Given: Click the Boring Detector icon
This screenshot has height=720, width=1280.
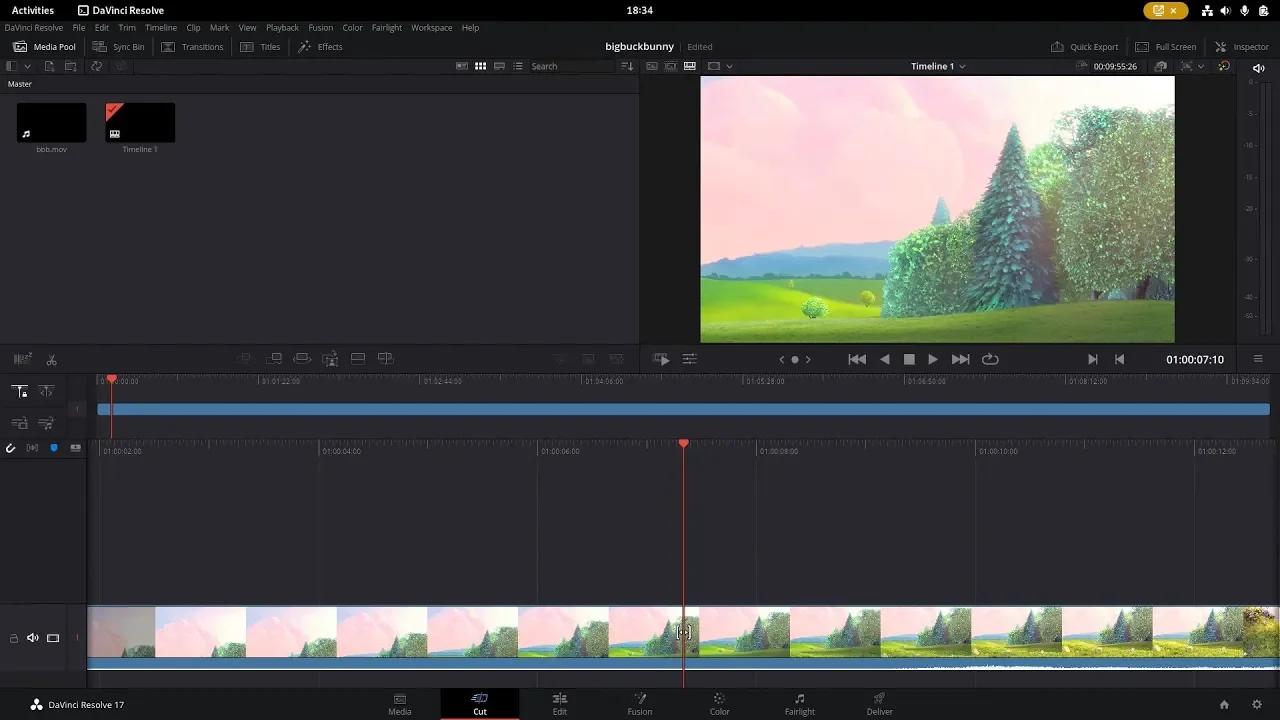Looking at the screenshot, I should click(22, 359).
